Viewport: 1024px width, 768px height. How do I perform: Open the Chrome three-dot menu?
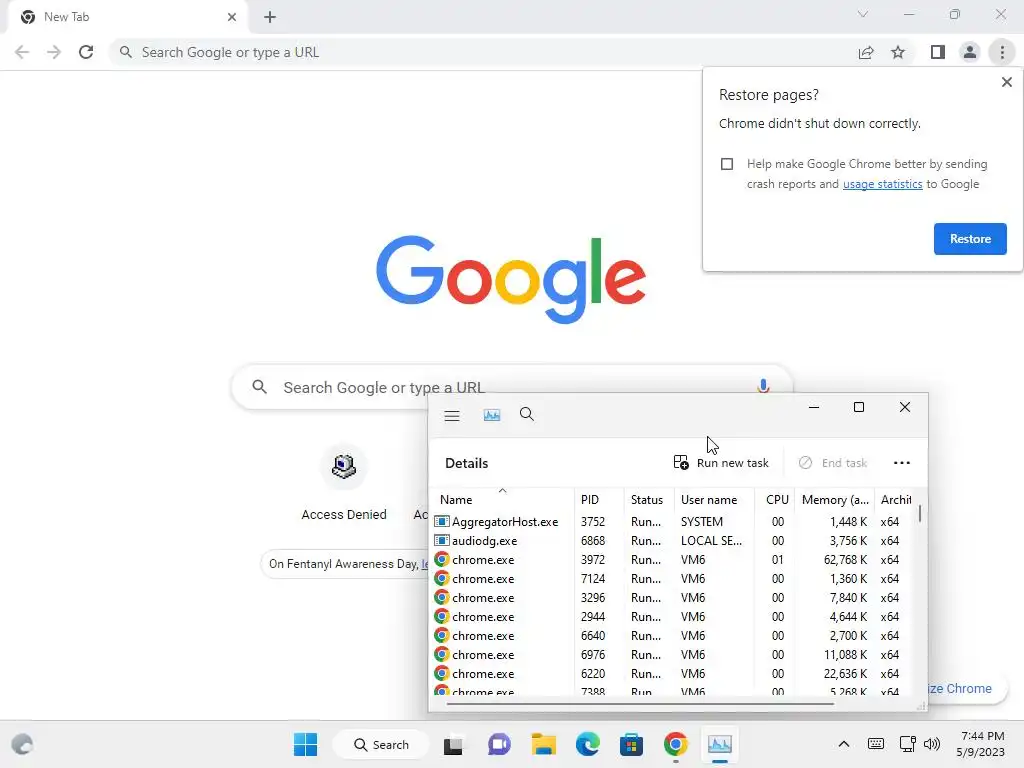click(1002, 52)
